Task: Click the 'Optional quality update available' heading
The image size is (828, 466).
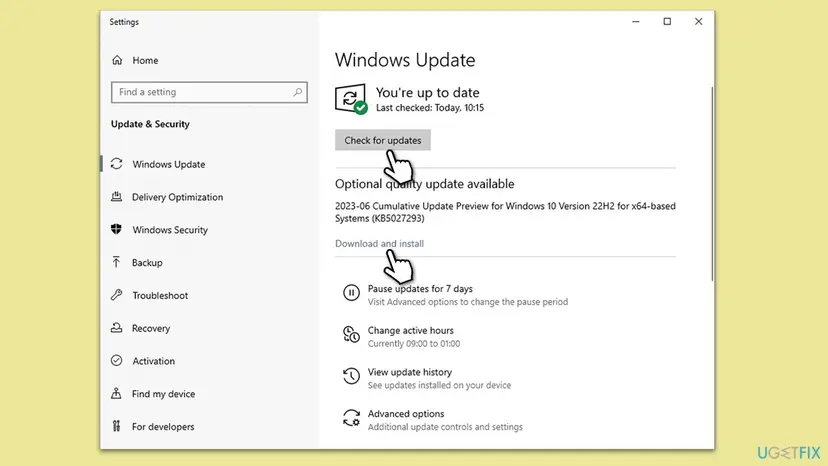Action: (x=425, y=184)
